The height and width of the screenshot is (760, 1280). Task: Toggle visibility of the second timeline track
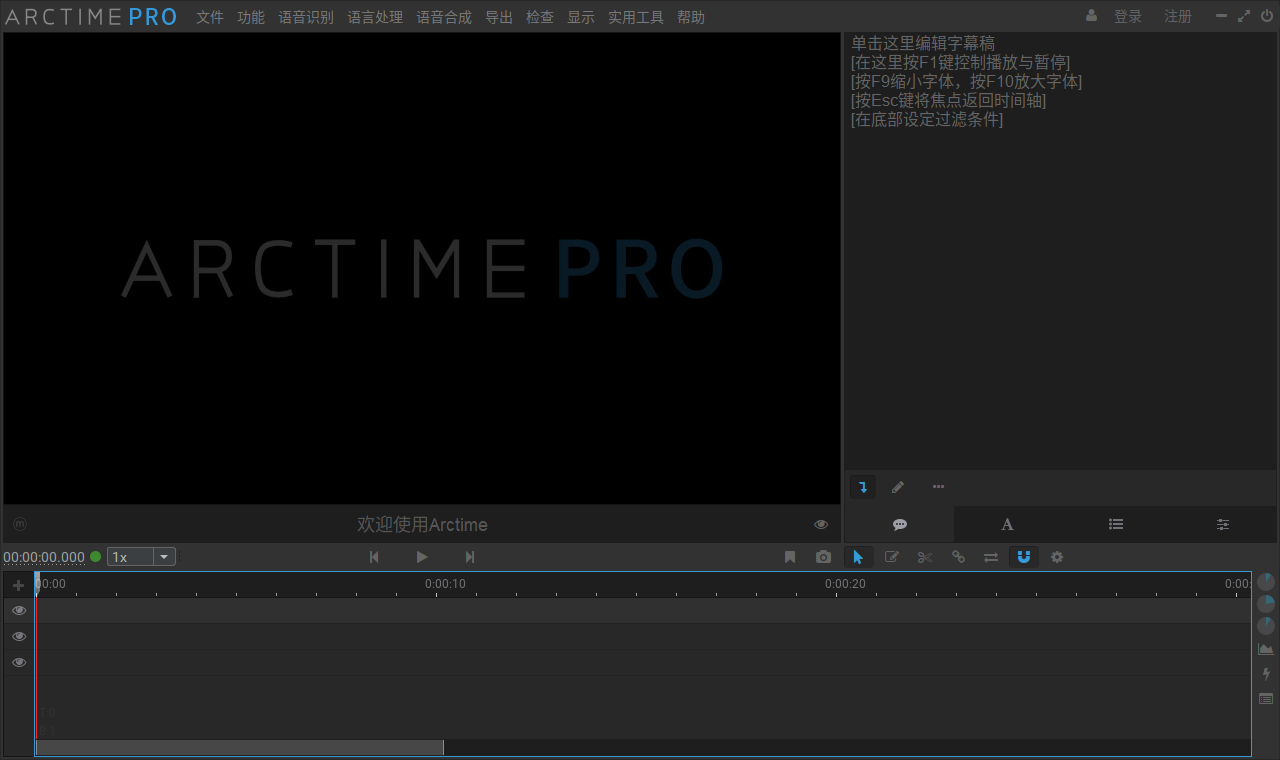click(x=19, y=636)
